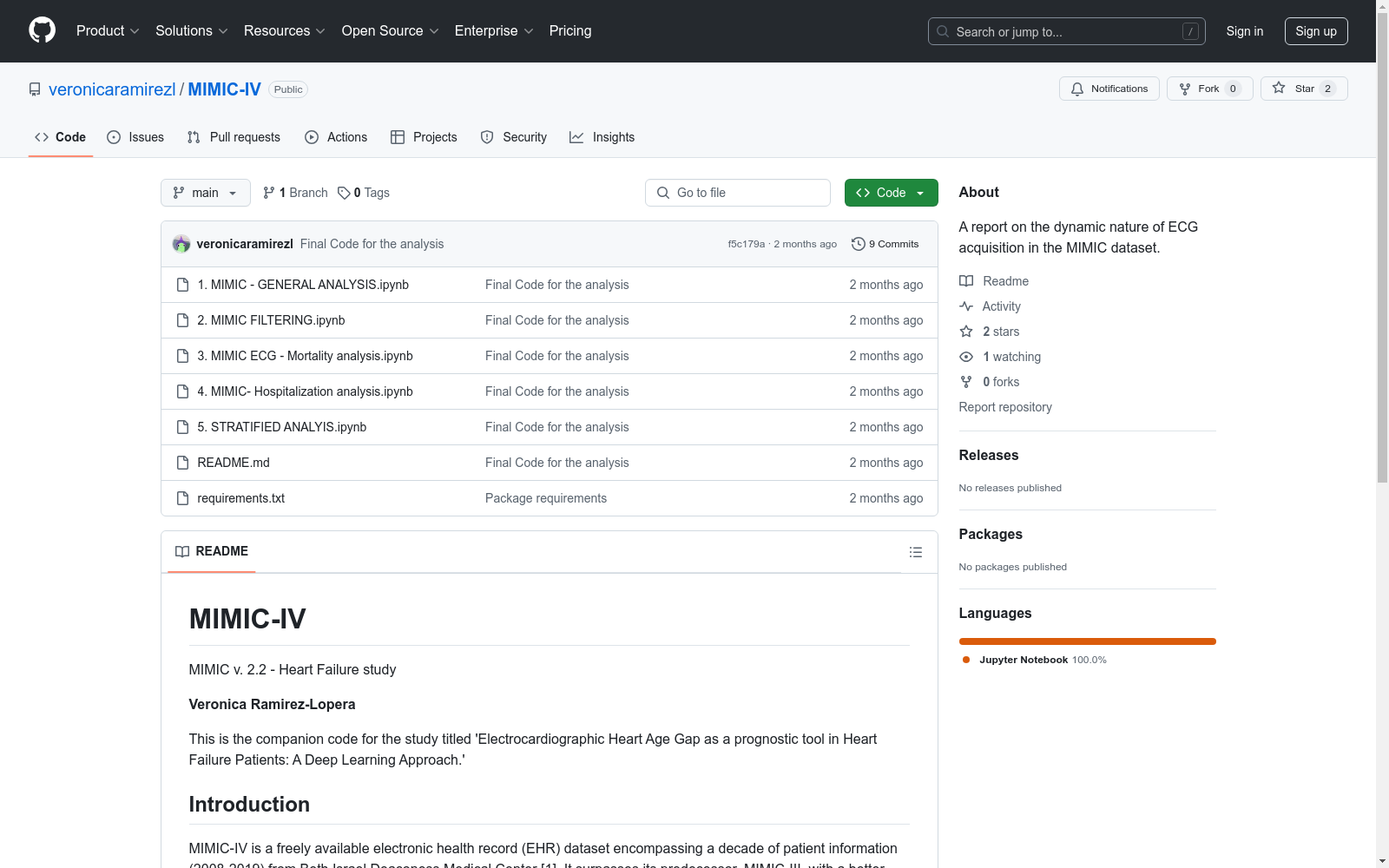Click Report repository link
This screenshot has height=868, width=1389.
click(x=1005, y=407)
